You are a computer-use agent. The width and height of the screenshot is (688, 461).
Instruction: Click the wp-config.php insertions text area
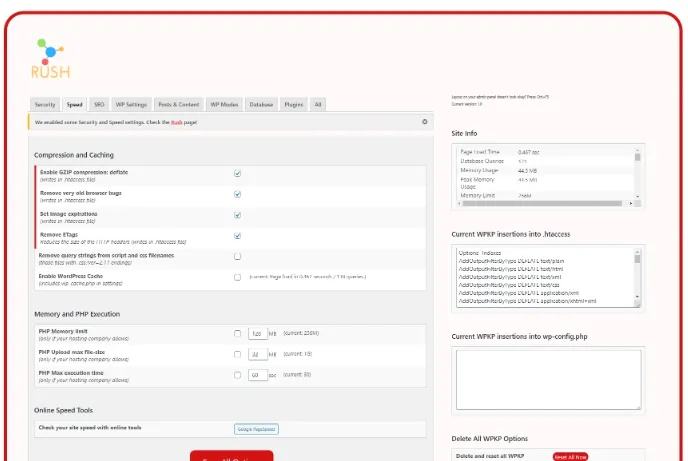tap(545, 380)
